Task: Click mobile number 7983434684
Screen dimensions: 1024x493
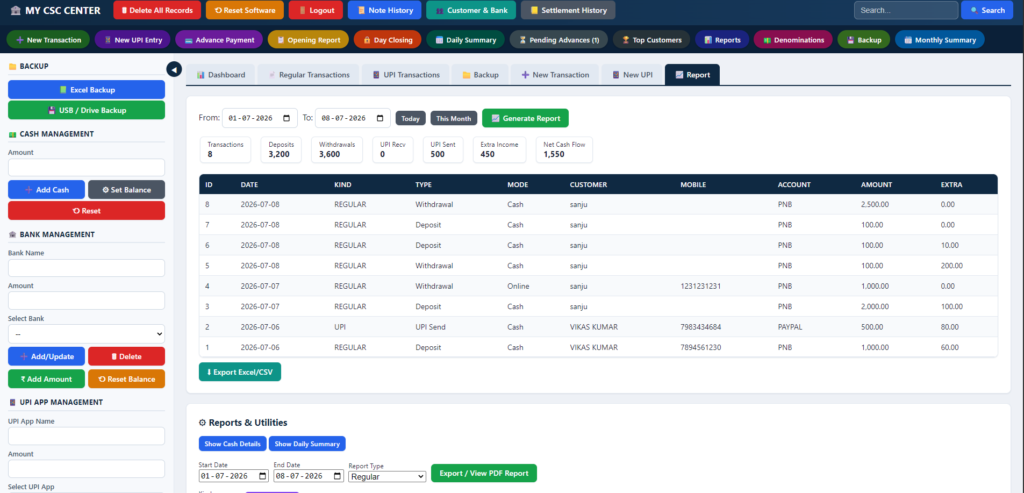Action: click(x=701, y=326)
